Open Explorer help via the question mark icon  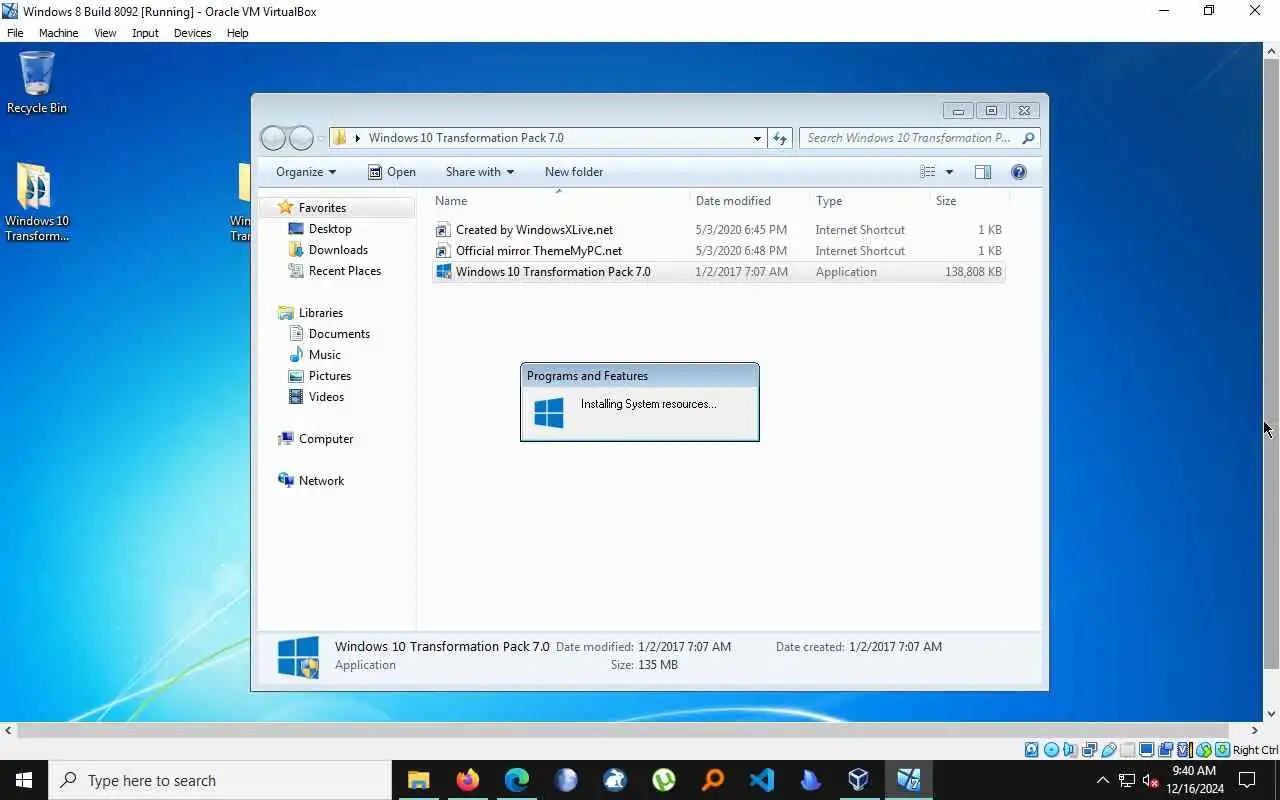1019,172
